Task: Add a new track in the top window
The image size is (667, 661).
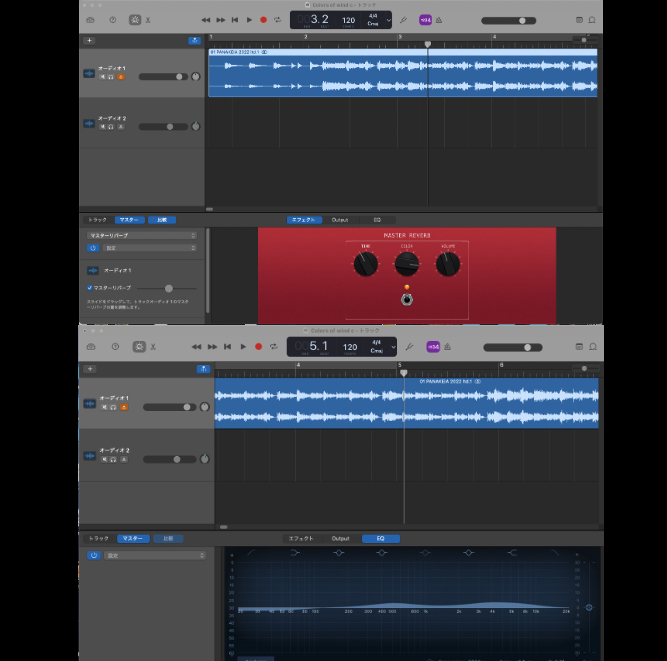Action: point(89,40)
